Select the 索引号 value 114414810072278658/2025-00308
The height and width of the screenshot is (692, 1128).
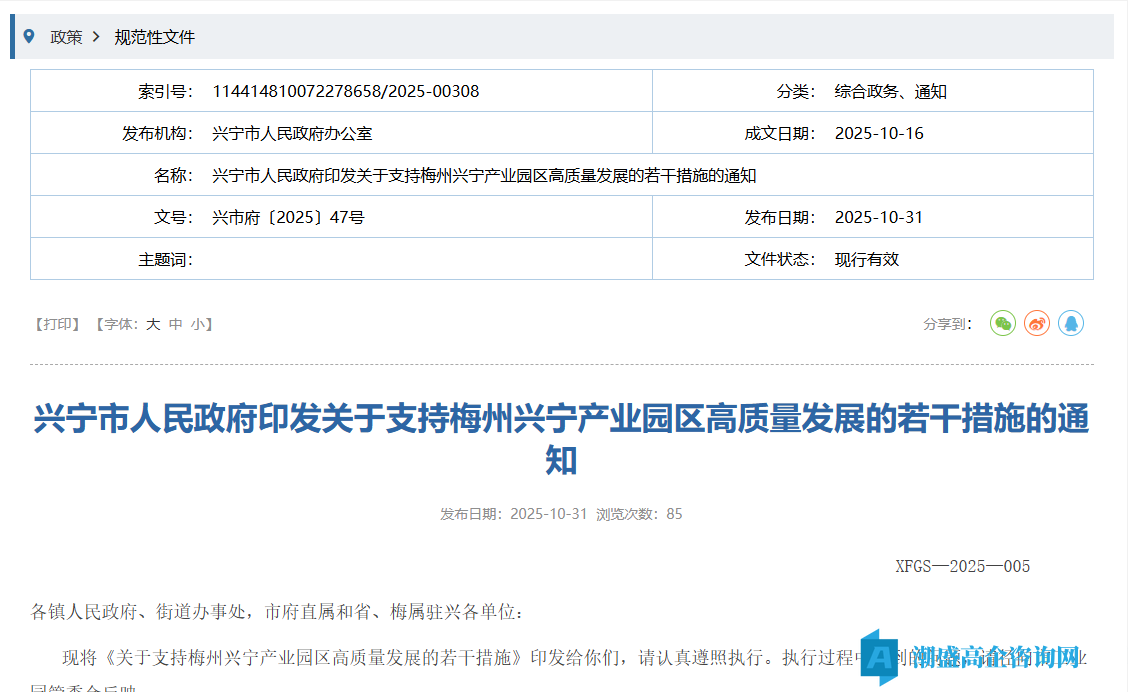click(x=347, y=90)
